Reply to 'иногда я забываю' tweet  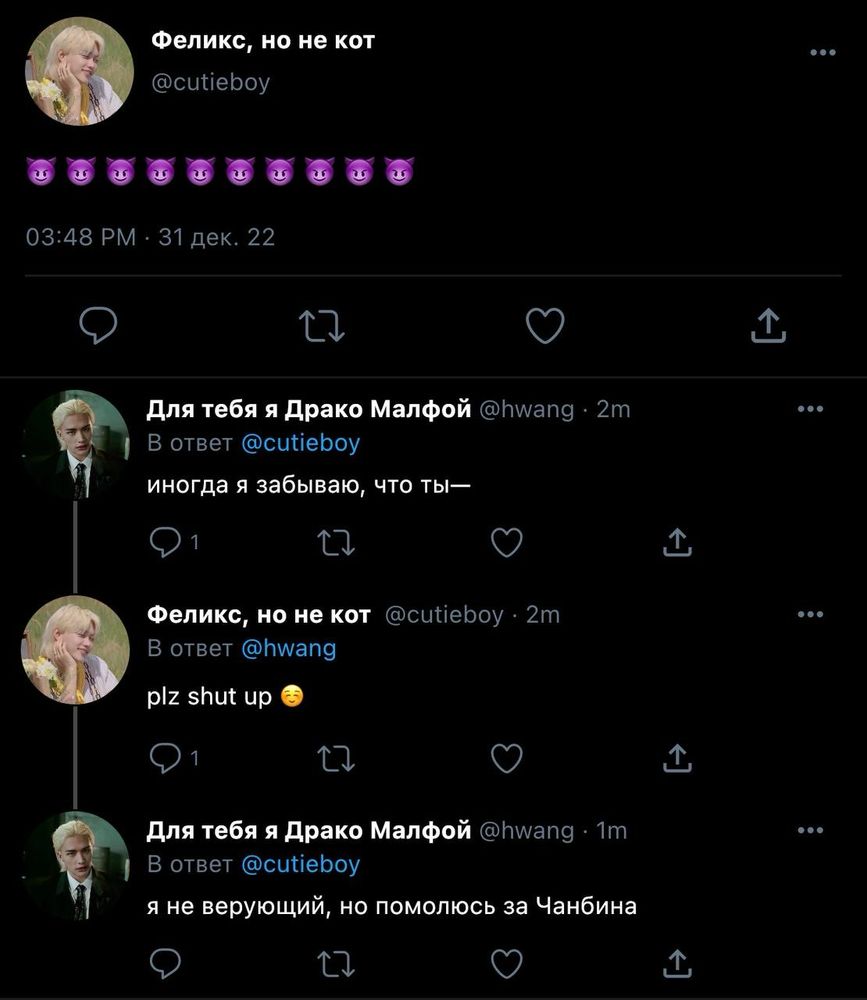(x=162, y=542)
